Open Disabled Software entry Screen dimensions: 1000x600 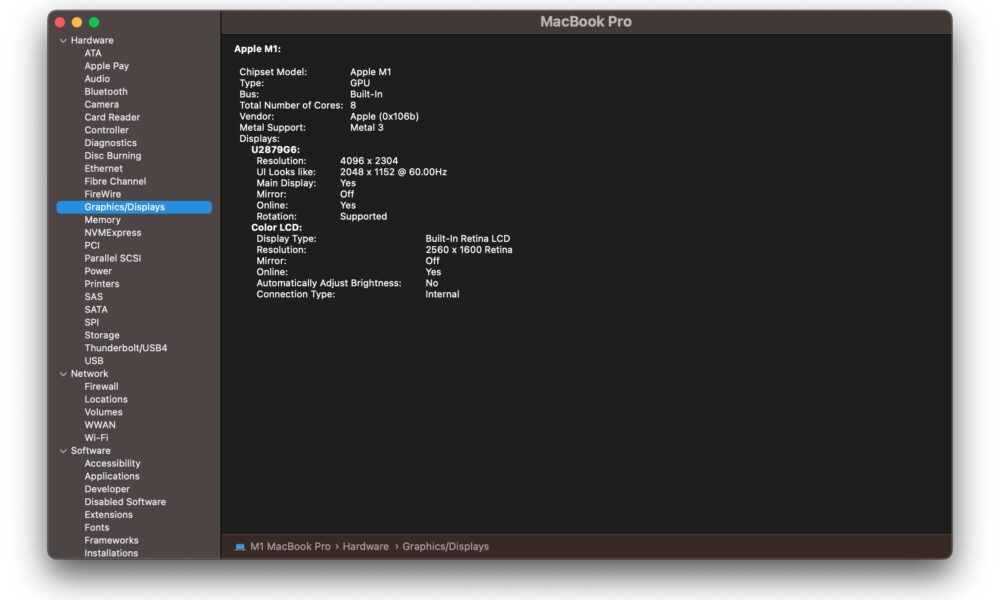(x=125, y=502)
